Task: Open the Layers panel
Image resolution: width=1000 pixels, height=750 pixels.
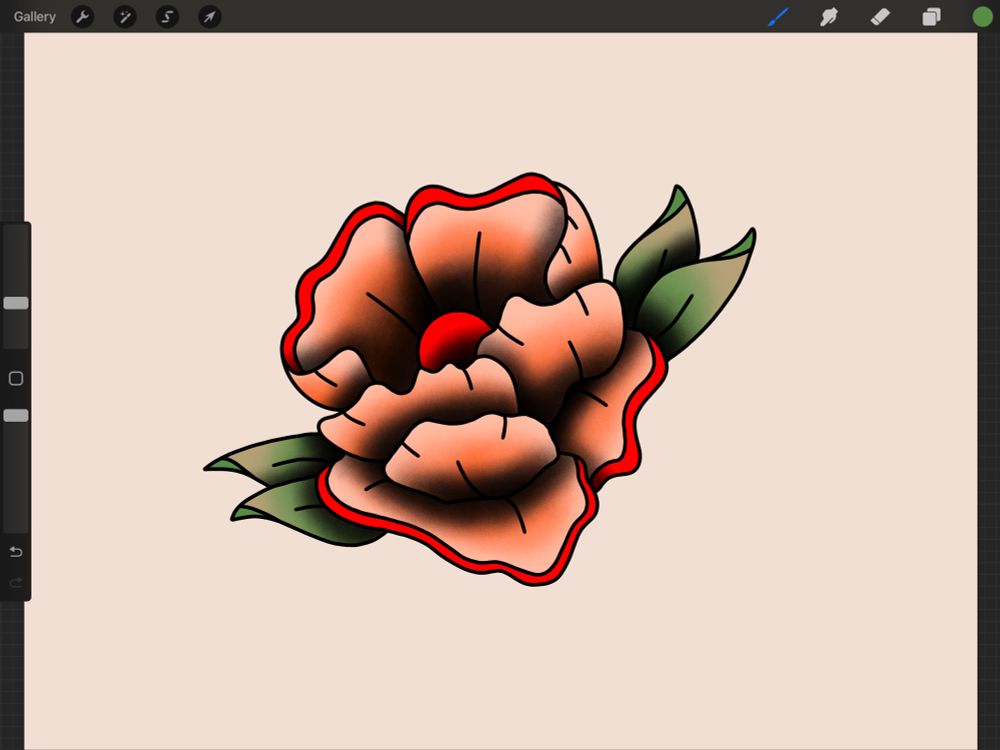Action: [931, 17]
